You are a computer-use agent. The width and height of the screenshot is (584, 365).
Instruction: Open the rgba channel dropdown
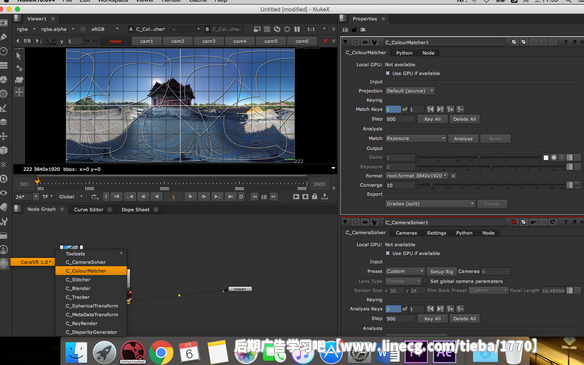click(26, 29)
